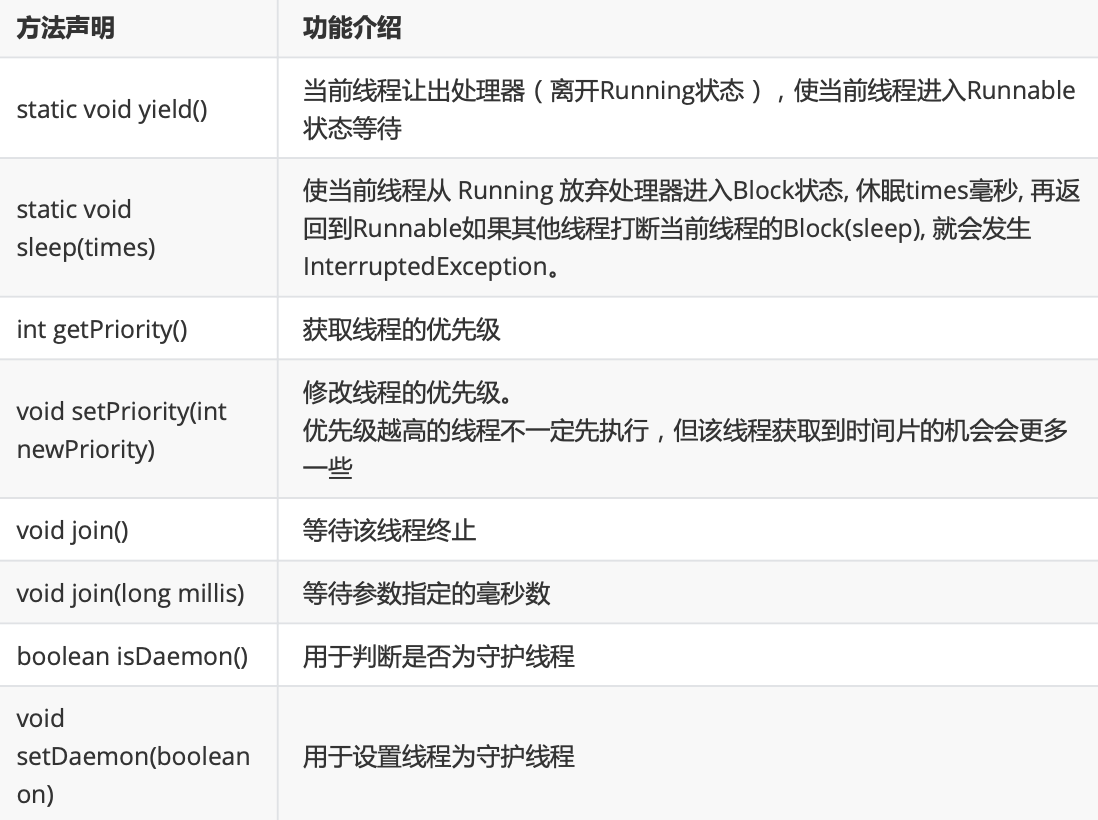Select the 获取线程的优先级 description
1098x820 pixels.
pos(402,329)
